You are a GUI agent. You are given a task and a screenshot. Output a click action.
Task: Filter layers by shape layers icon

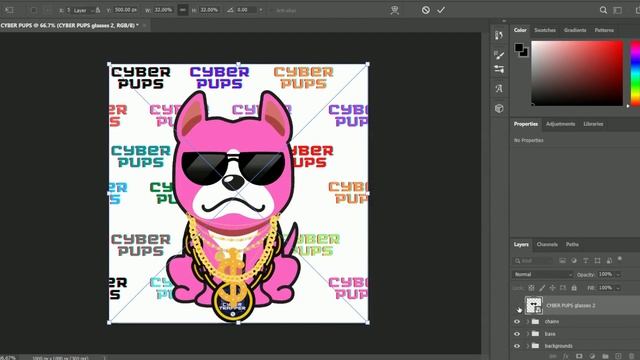click(x=598, y=260)
